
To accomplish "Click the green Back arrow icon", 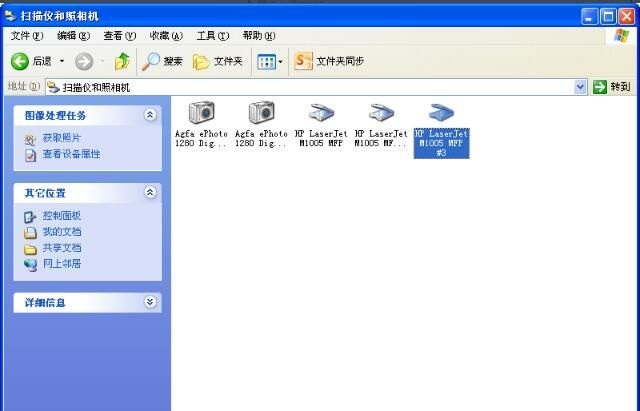I will pos(20,62).
